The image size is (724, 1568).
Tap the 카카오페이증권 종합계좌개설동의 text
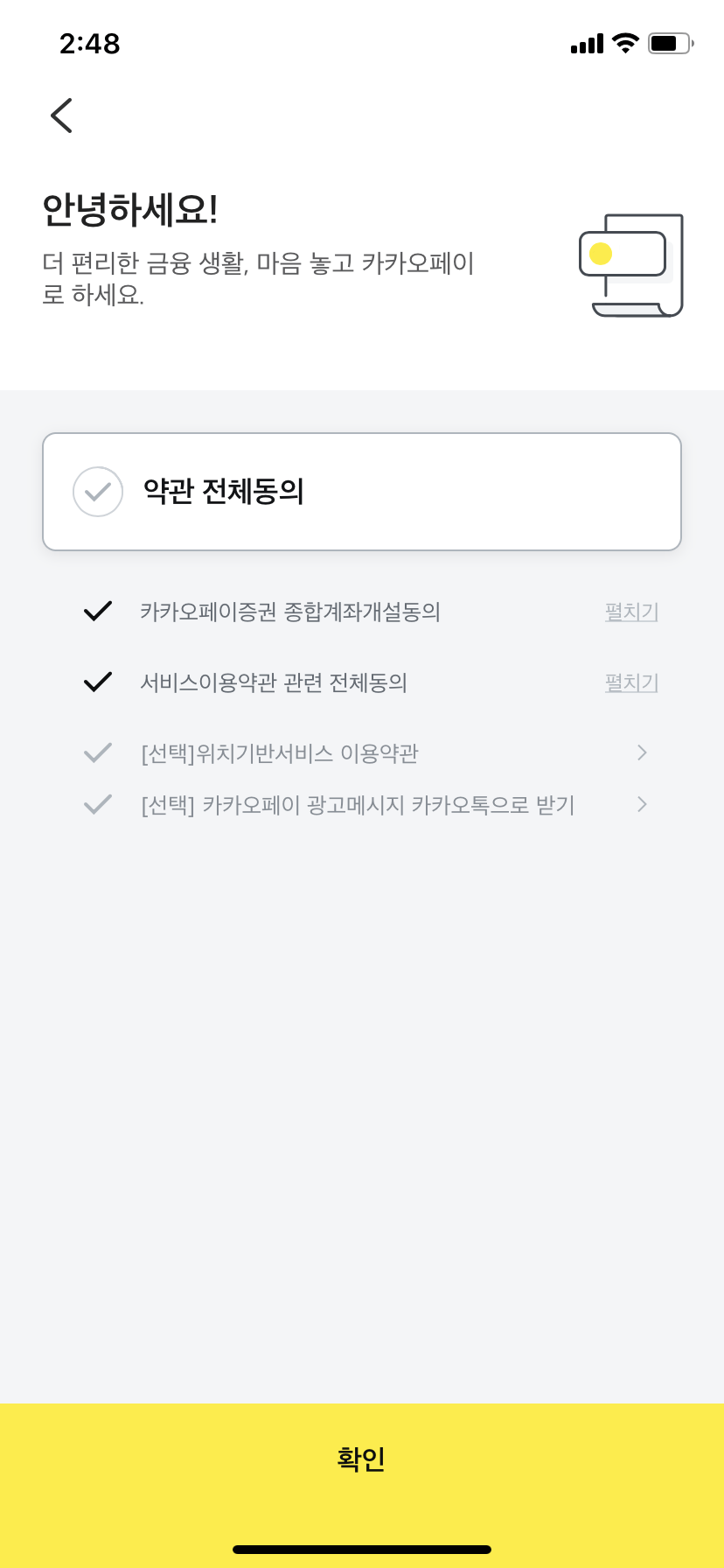(x=290, y=612)
